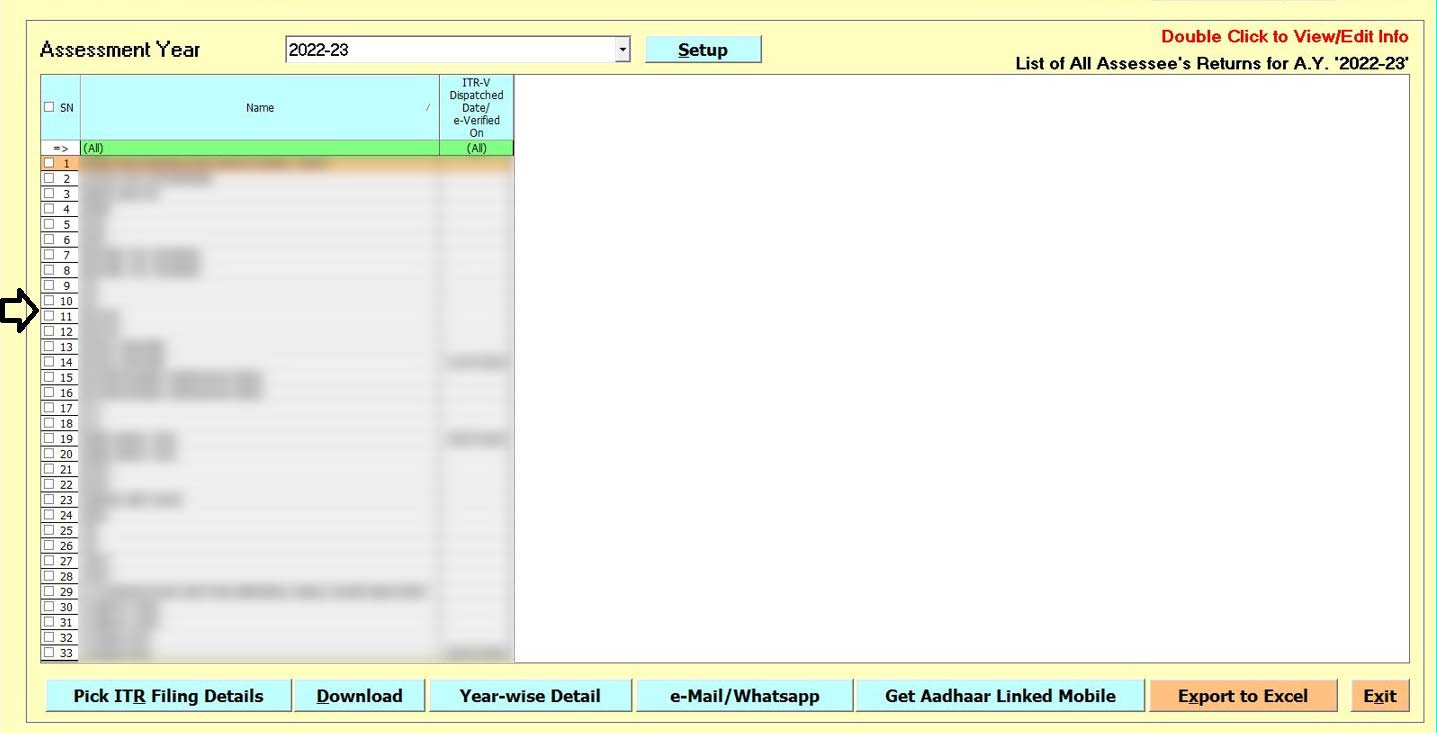The width and height of the screenshot is (1437, 733).
Task: Click the filter row arrow indicator cell
Action: (x=60, y=148)
